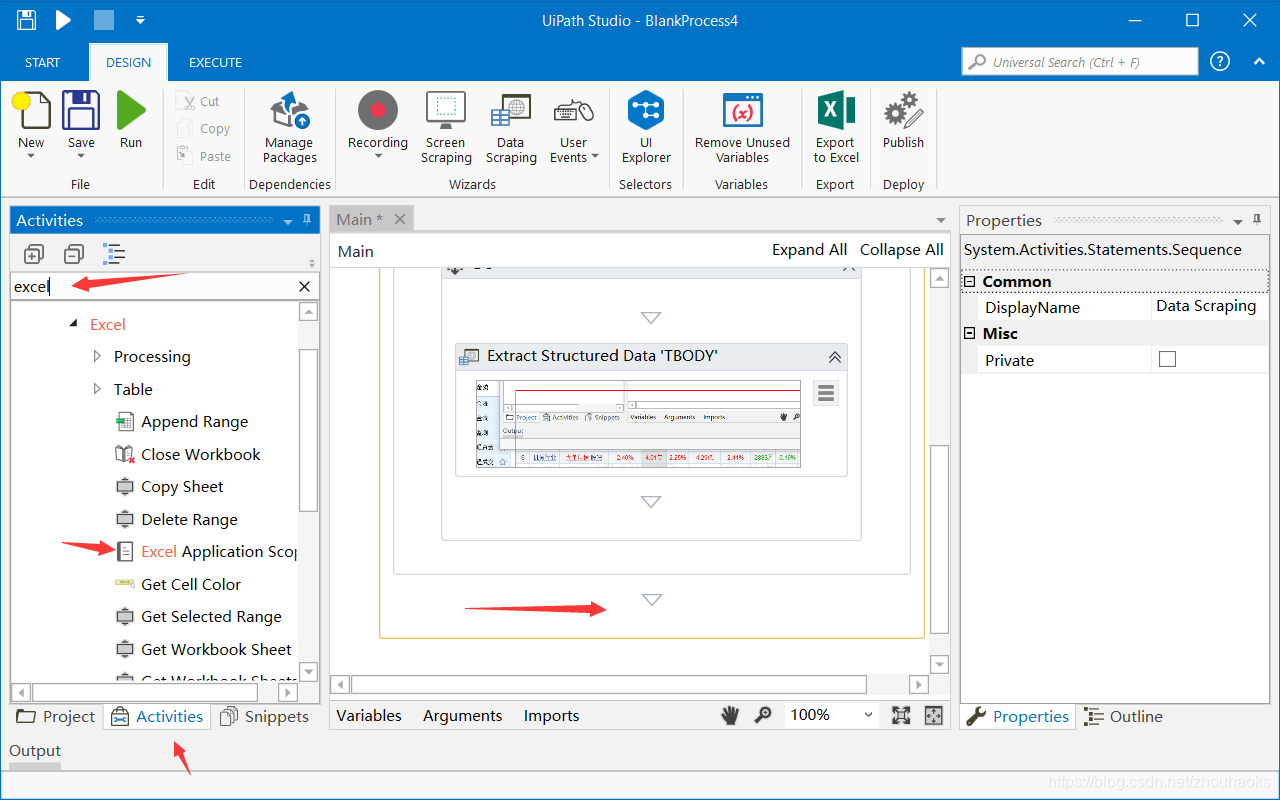The height and width of the screenshot is (800, 1280).
Task: Click the tree view options icon in Activities
Action: click(x=115, y=254)
